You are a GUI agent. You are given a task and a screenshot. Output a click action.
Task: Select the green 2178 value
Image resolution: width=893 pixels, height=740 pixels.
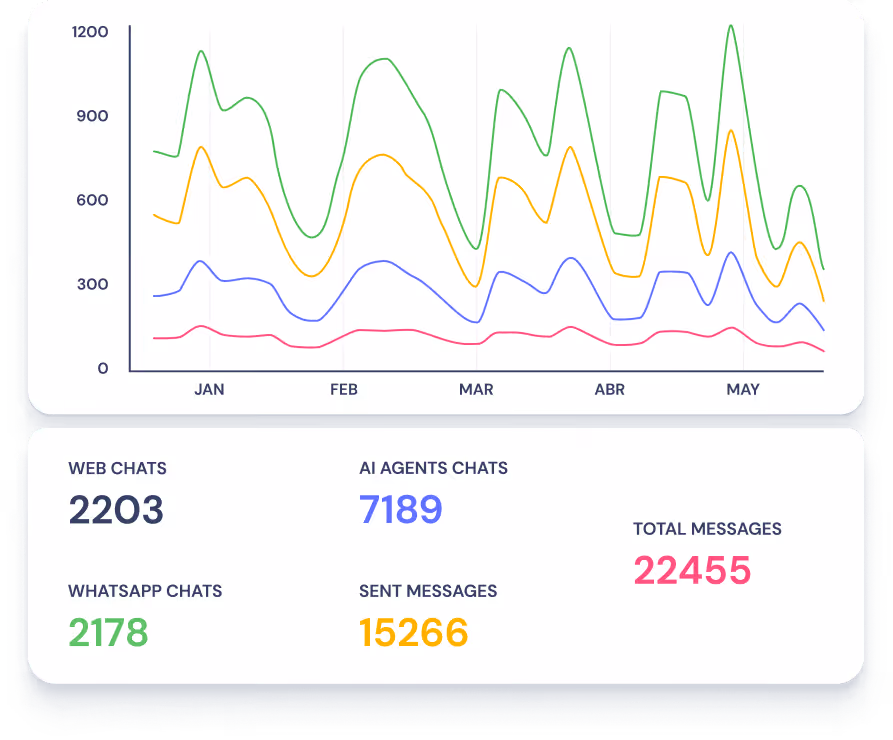(x=108, y=633)
